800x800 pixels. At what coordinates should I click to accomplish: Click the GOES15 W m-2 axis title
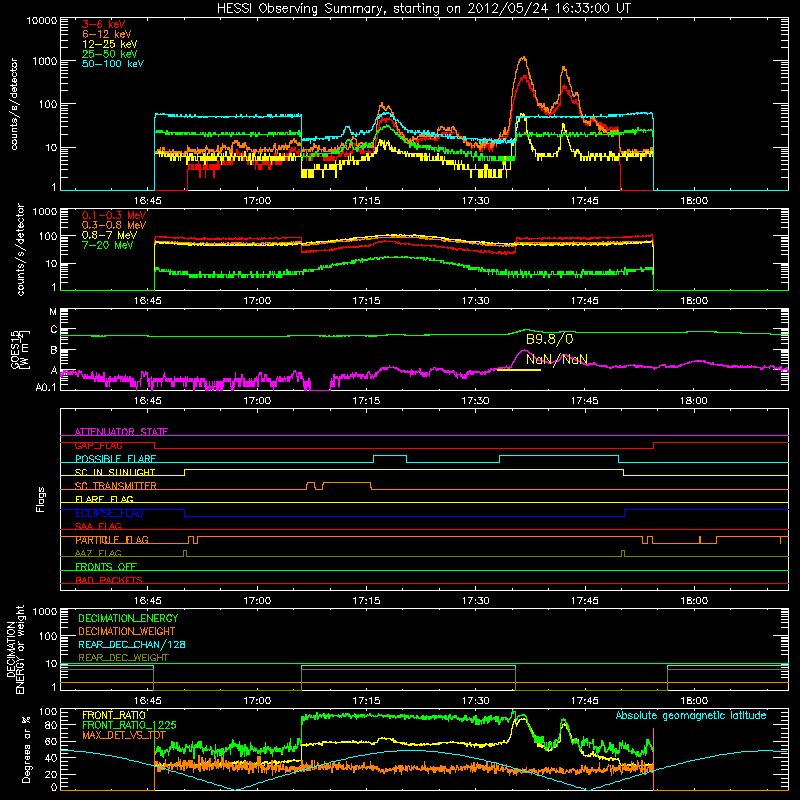[20, 349]
